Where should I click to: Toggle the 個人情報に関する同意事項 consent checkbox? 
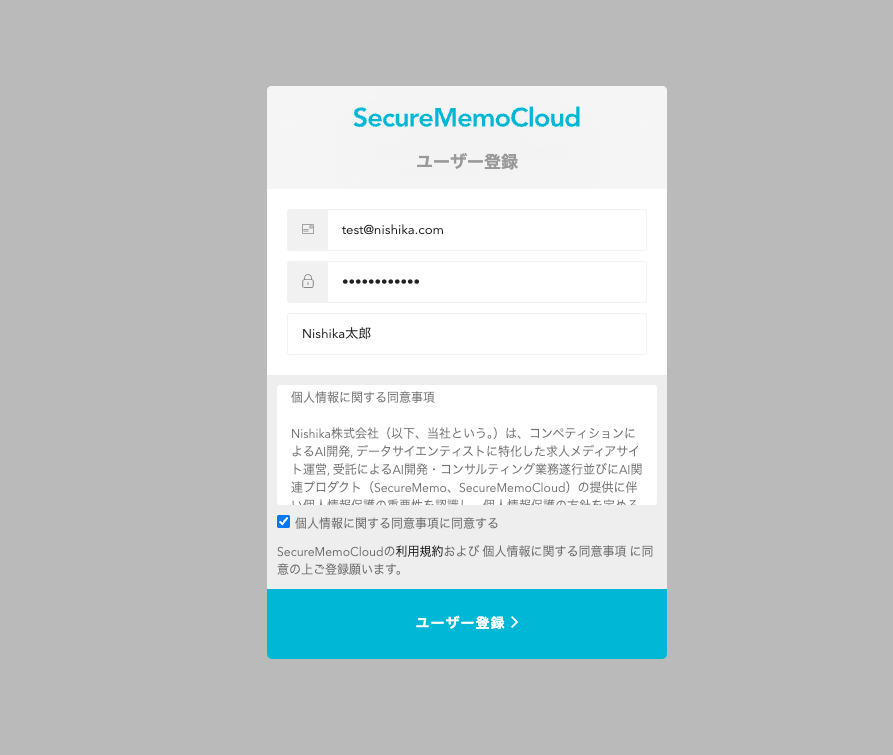(284, 522)
